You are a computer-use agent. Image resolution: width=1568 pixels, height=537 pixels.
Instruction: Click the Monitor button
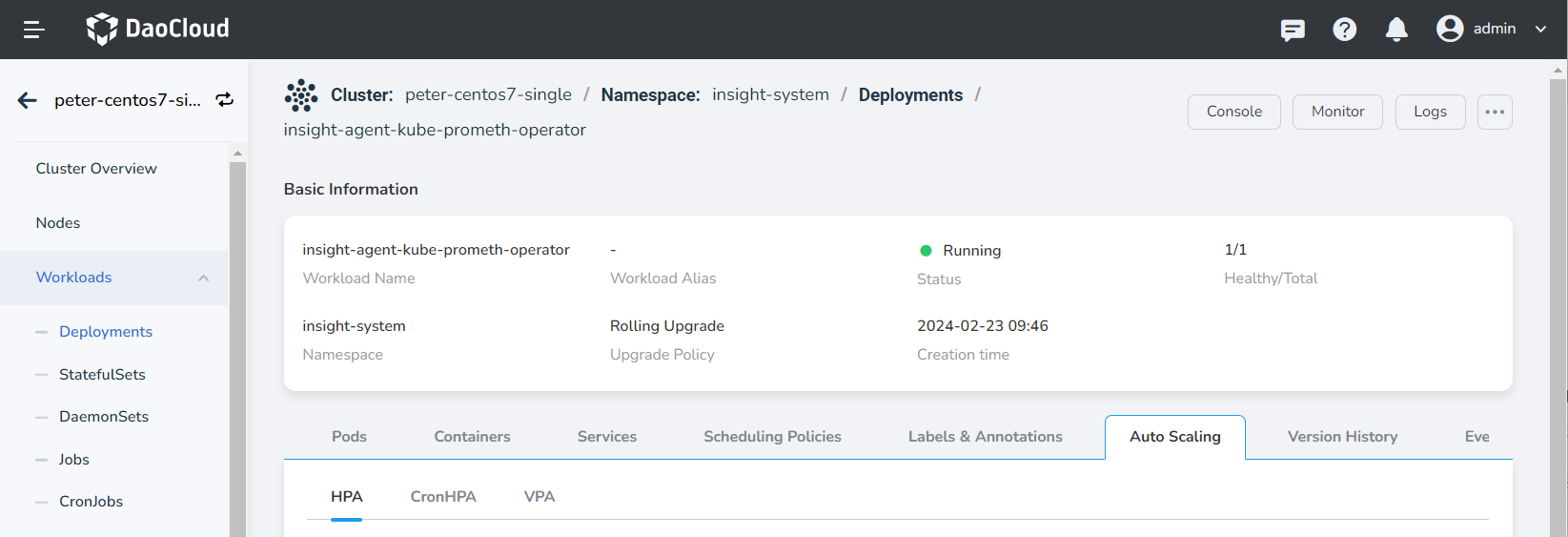(x=1337, y=112)
